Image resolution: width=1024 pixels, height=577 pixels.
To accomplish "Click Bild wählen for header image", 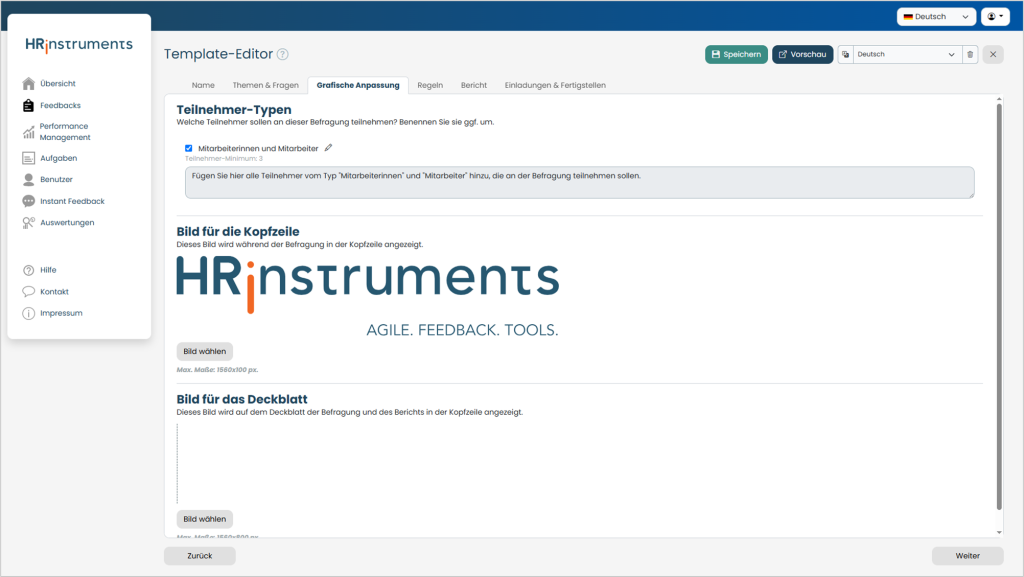I will point(204,351).
